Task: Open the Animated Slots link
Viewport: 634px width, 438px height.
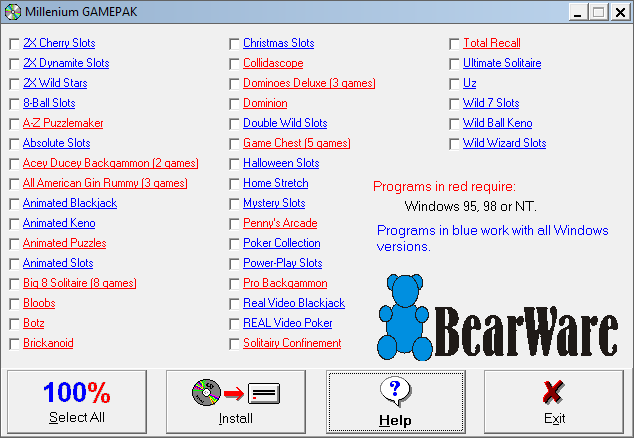Action: pos(58,263)
